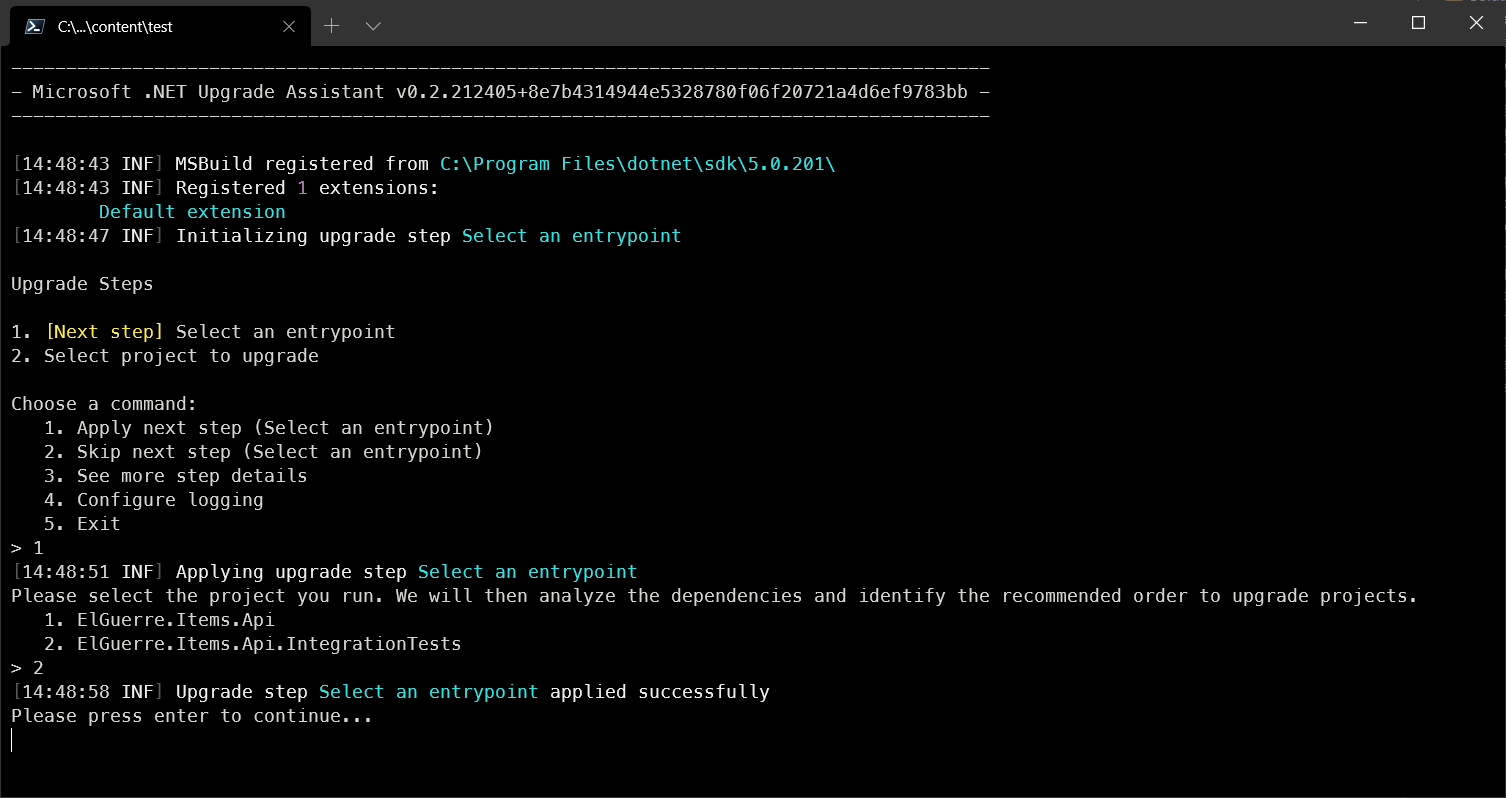This screenshot has width=1506, height=798.
Task: Click the blinking cursor input line
Action: (12, 740)
